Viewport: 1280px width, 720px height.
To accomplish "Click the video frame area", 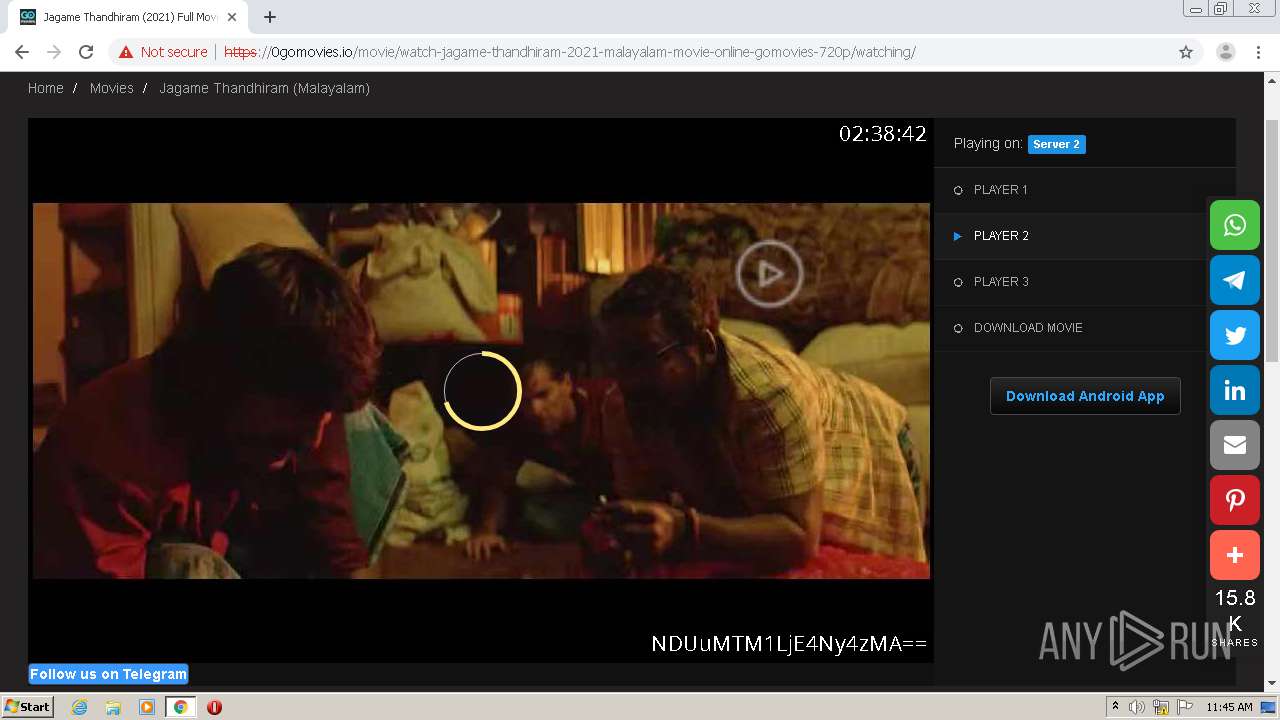I will 481,391.
